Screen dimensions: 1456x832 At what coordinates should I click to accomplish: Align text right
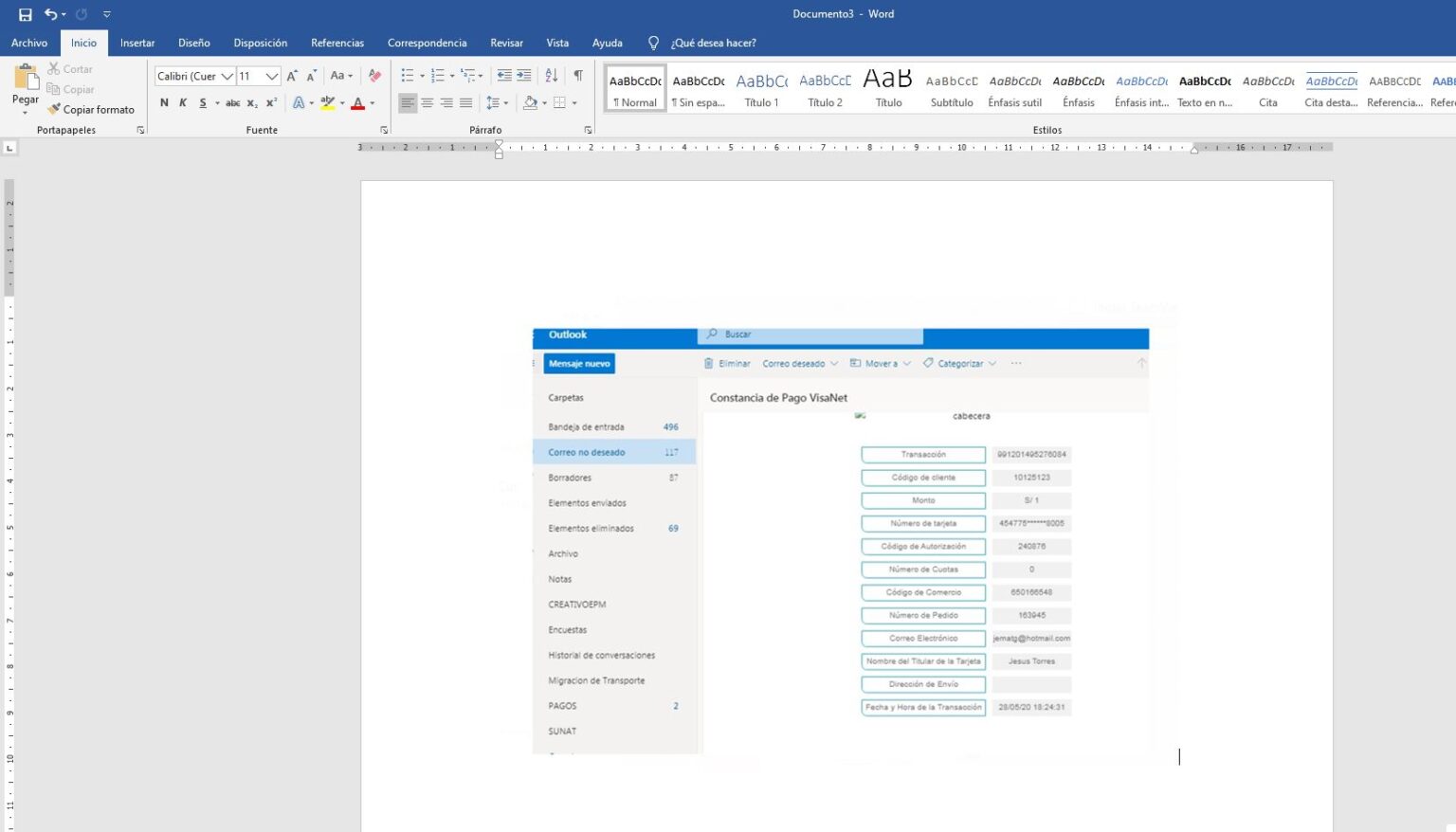pos(446,102)
